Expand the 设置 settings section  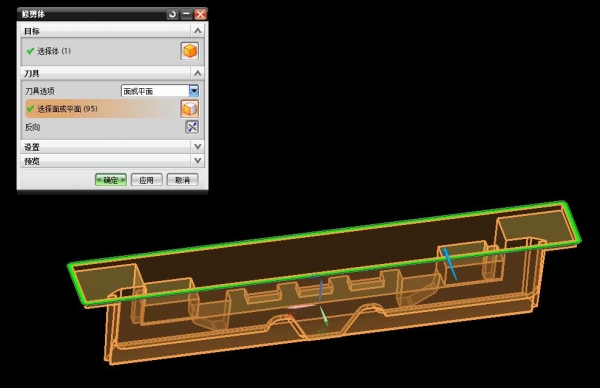tap(197, 147)
